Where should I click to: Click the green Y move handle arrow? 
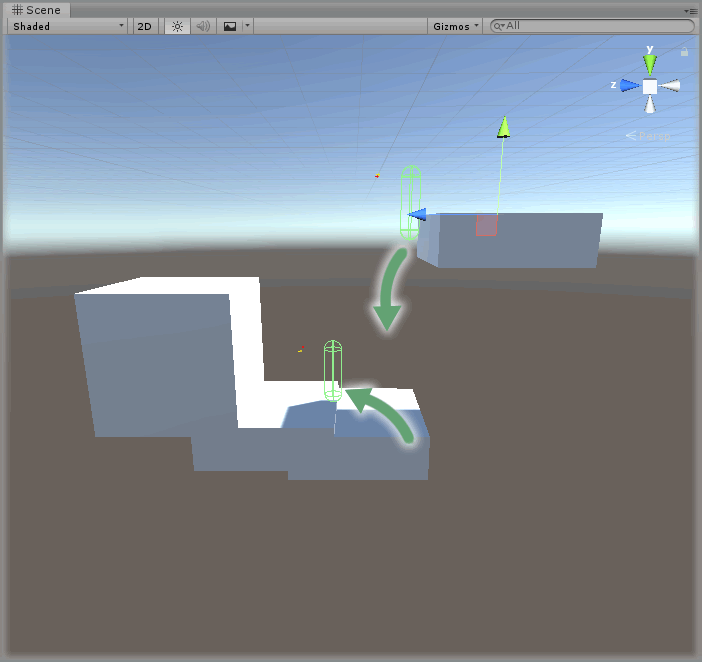(504, 127)
